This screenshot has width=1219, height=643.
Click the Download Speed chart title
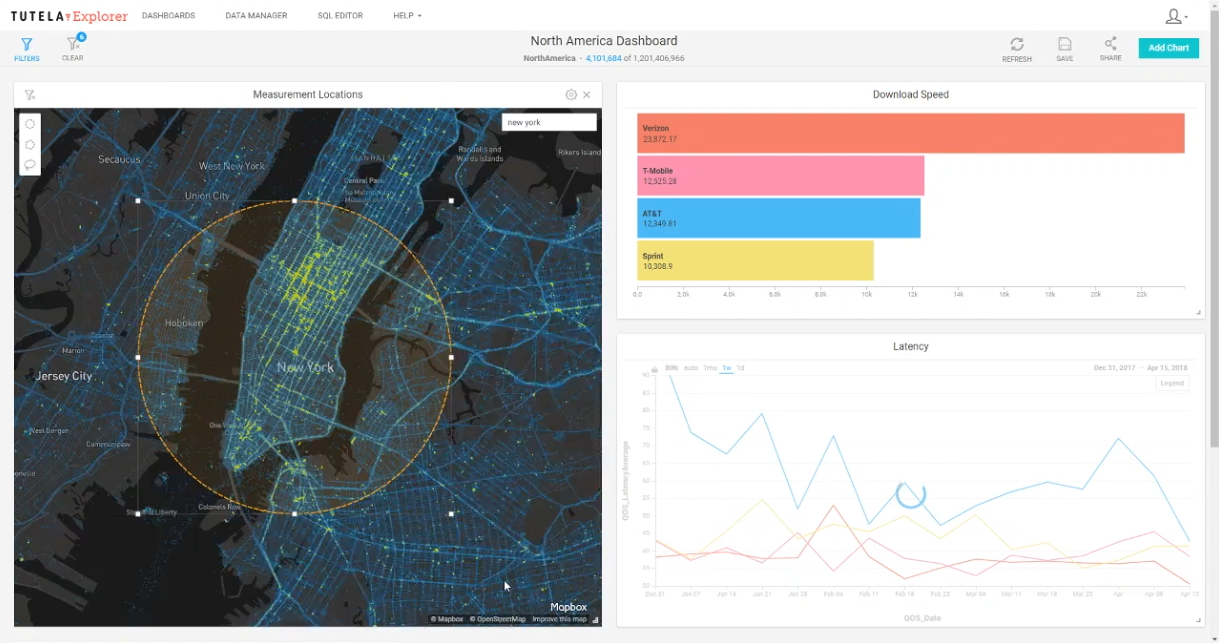tap(911, 95)
